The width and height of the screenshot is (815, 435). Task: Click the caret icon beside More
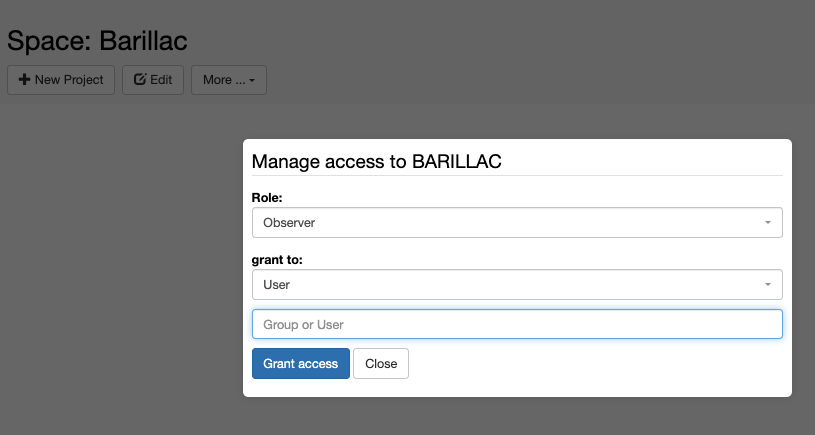point(252,81)
